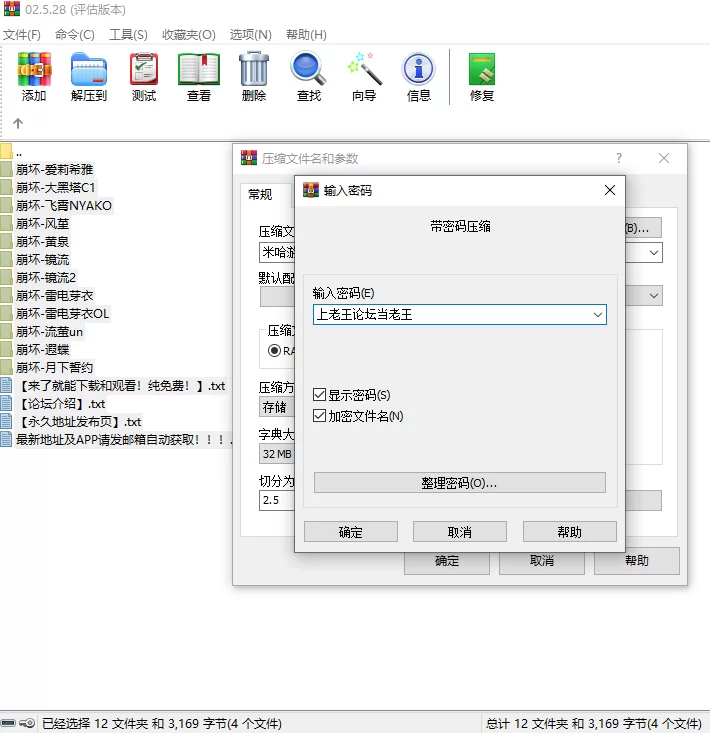The width and height of the screenshot is (710, 733).
Task: Click 整理密码(O)... button
Action: 459,482
